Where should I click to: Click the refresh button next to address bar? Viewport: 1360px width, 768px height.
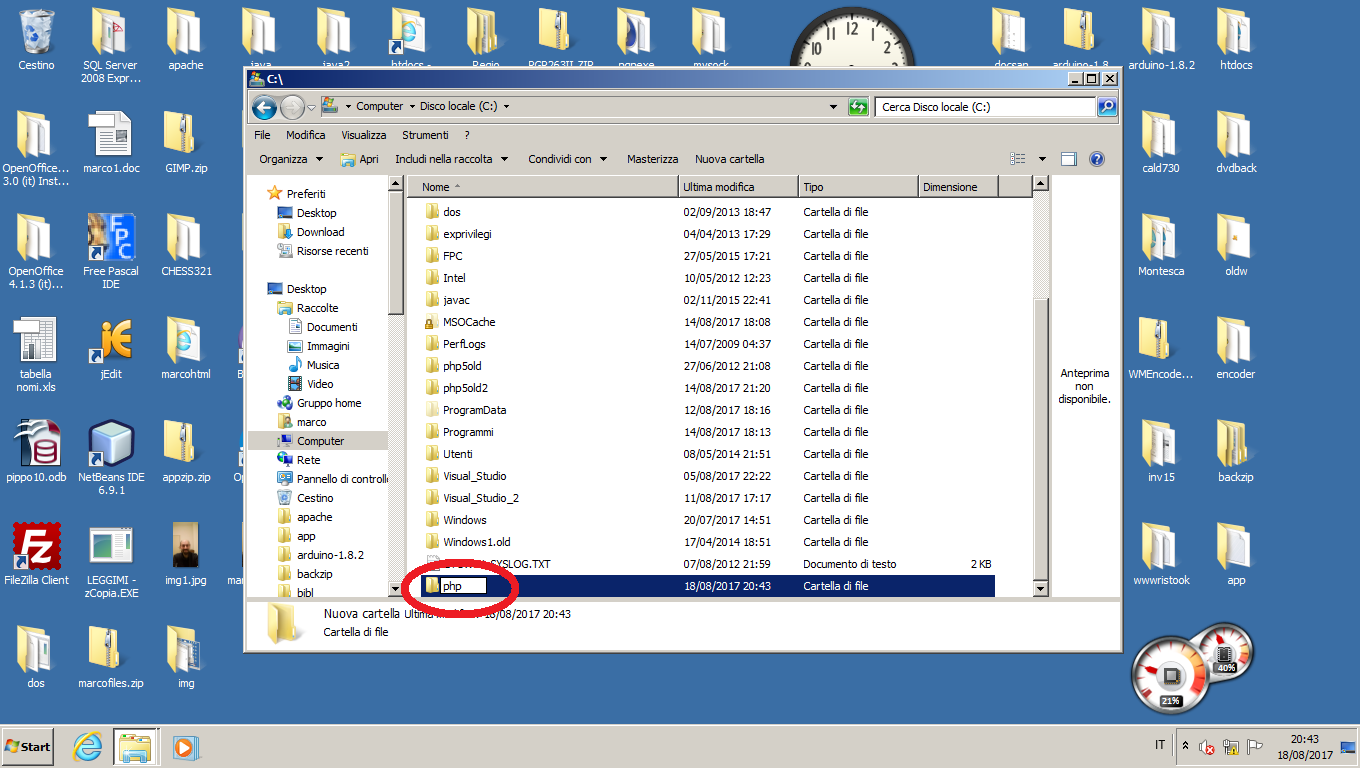coord(858,107)
